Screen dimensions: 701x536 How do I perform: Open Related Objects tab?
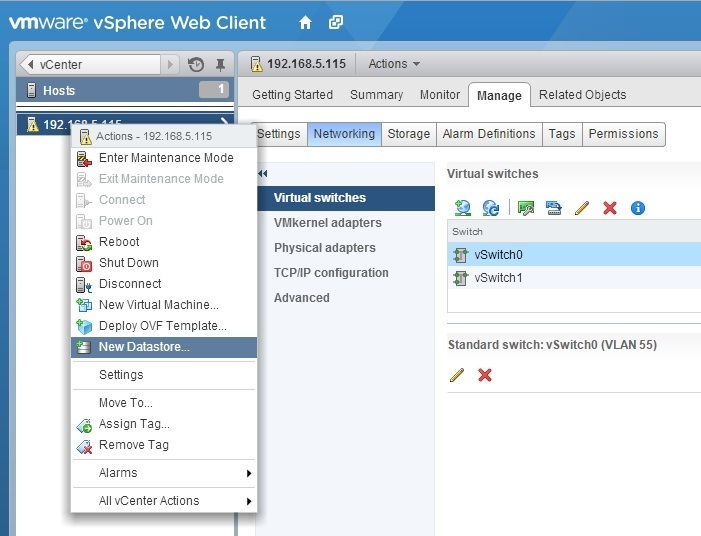[x=583, y=95]
